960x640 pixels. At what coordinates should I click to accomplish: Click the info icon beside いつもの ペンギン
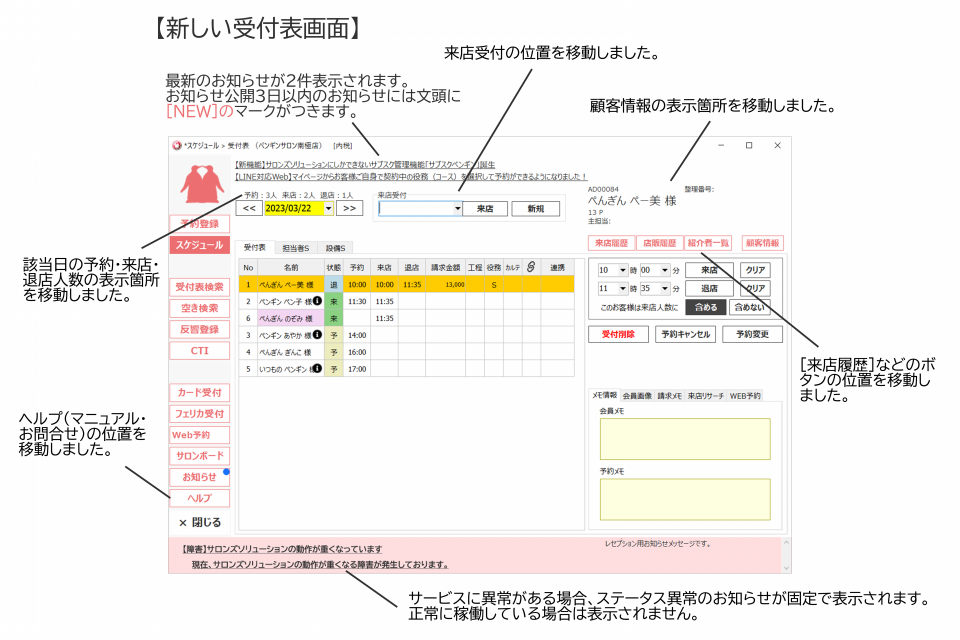click(317, 369)
